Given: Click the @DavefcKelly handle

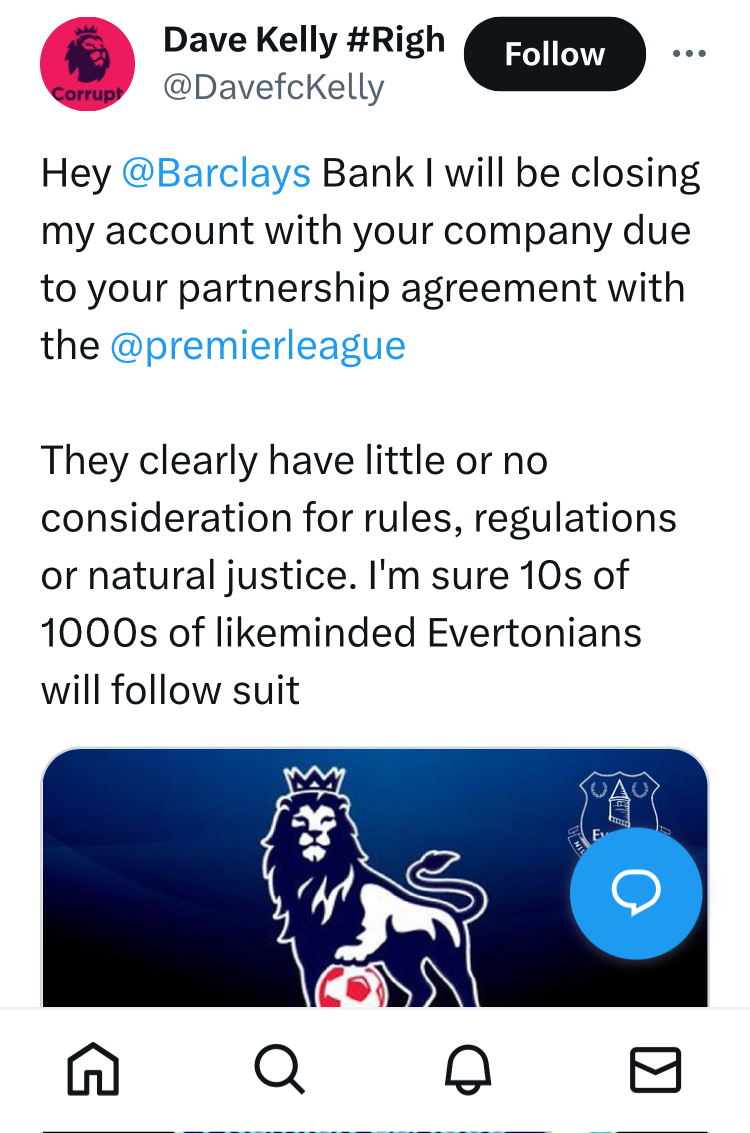Looking at the screenshot, I should pyautogui.click(x=274, y=88).
